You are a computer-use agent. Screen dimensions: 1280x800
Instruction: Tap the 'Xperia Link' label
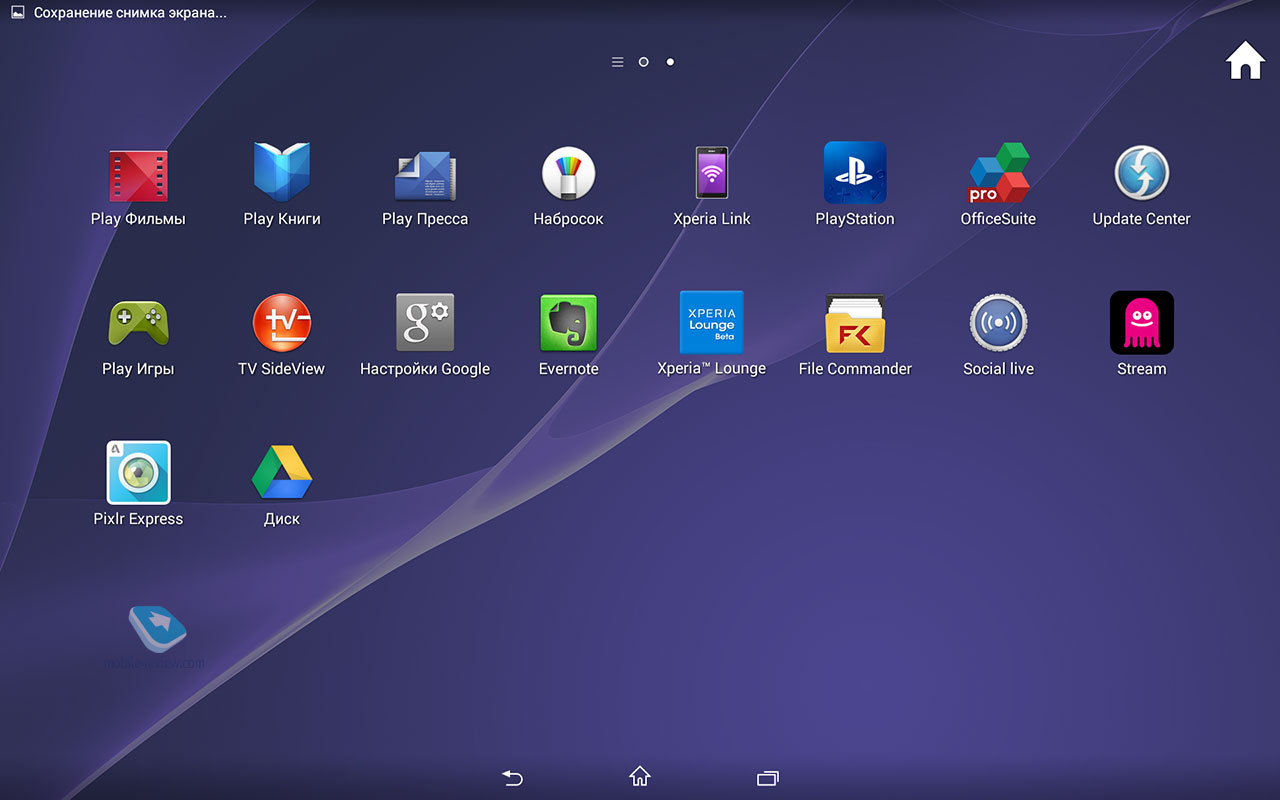click(x=712, y=219)
